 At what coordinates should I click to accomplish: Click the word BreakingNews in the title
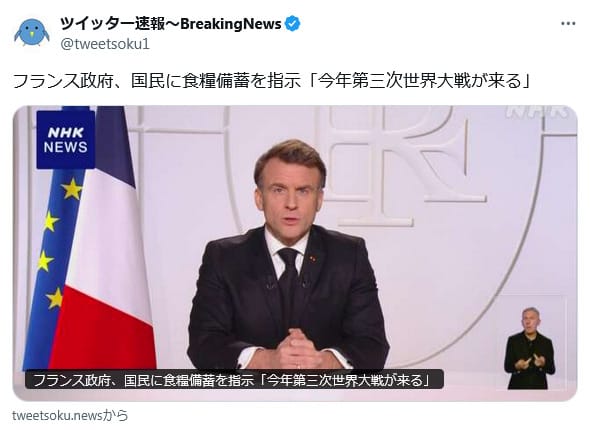pyautogui.click(x=231, y=24)
